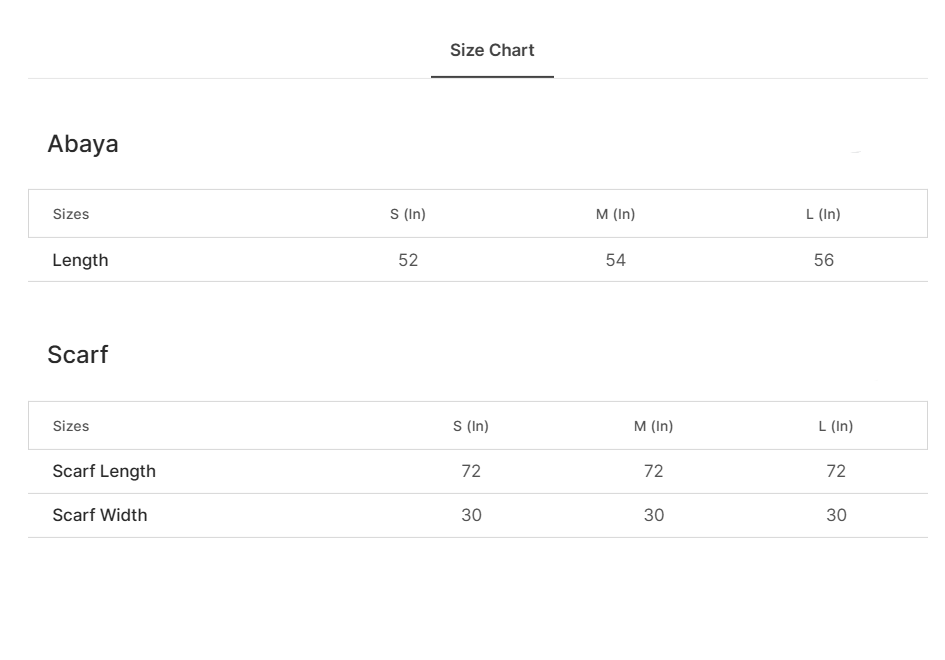Screen dimensions: 945x660
Task: Click the L (In) column in Scarf table
Action: [x=836, y=426]
